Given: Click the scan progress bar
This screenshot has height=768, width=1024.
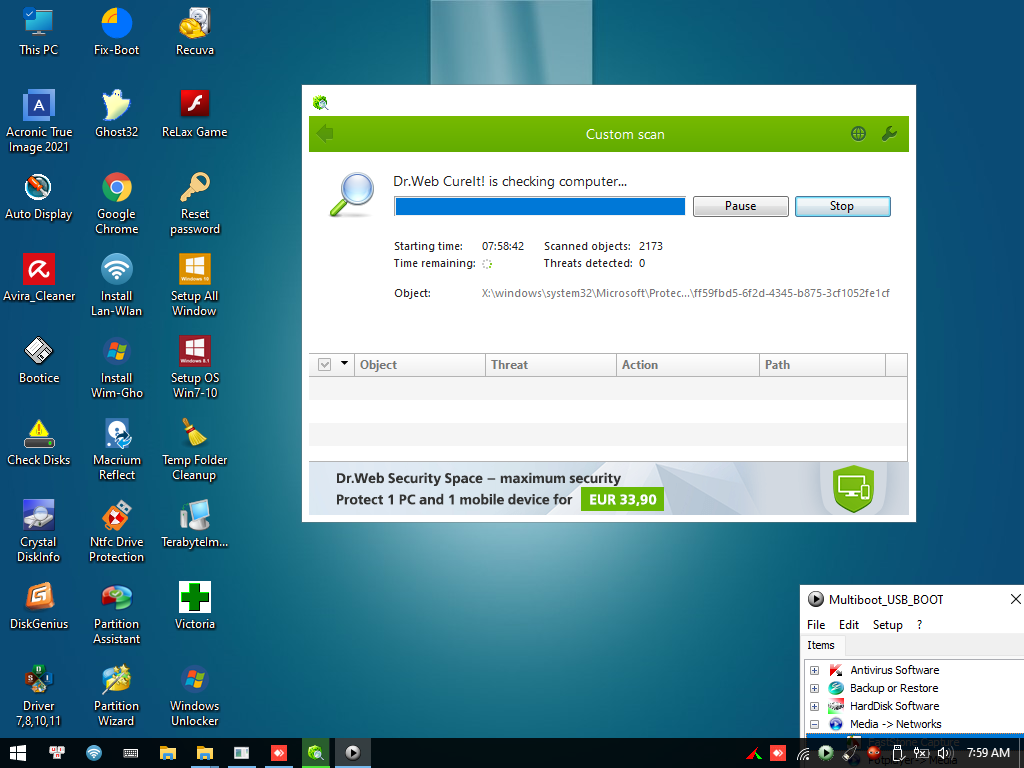Looking at the screenshot, I should pos(539,206).
